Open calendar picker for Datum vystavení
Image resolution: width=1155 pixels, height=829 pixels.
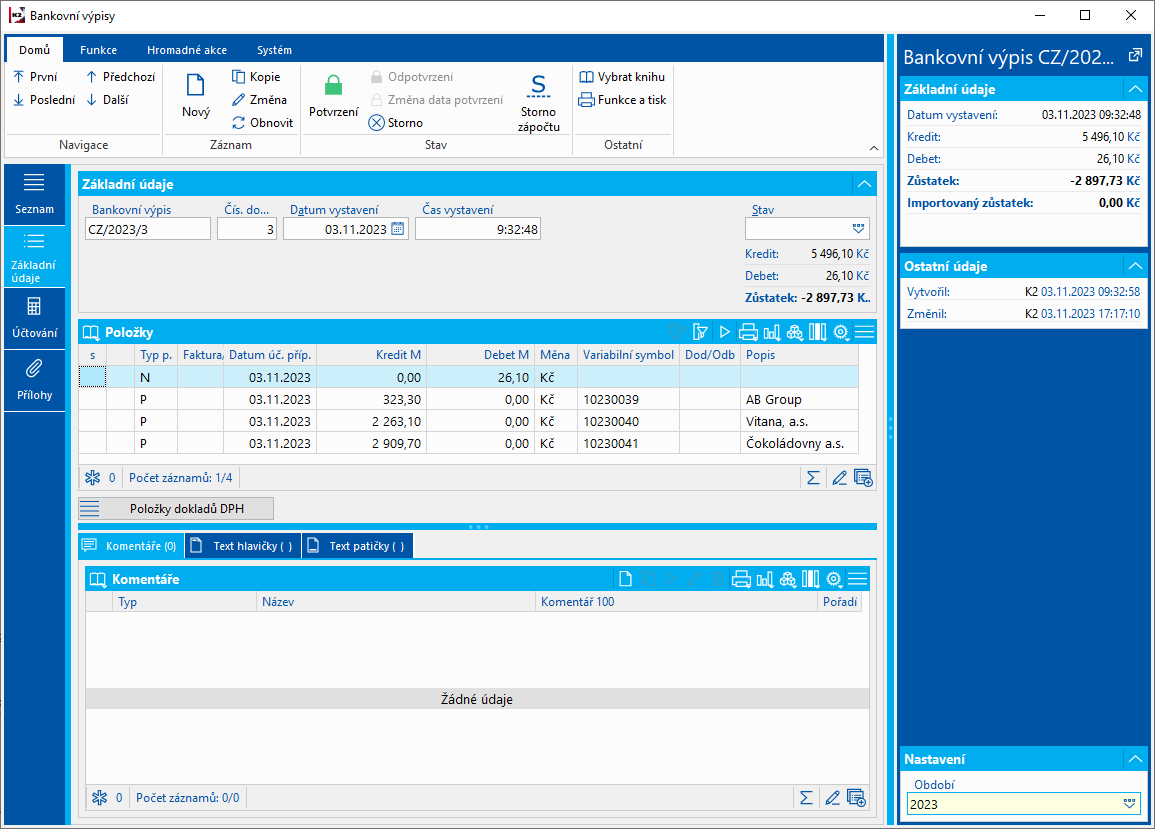397,229
